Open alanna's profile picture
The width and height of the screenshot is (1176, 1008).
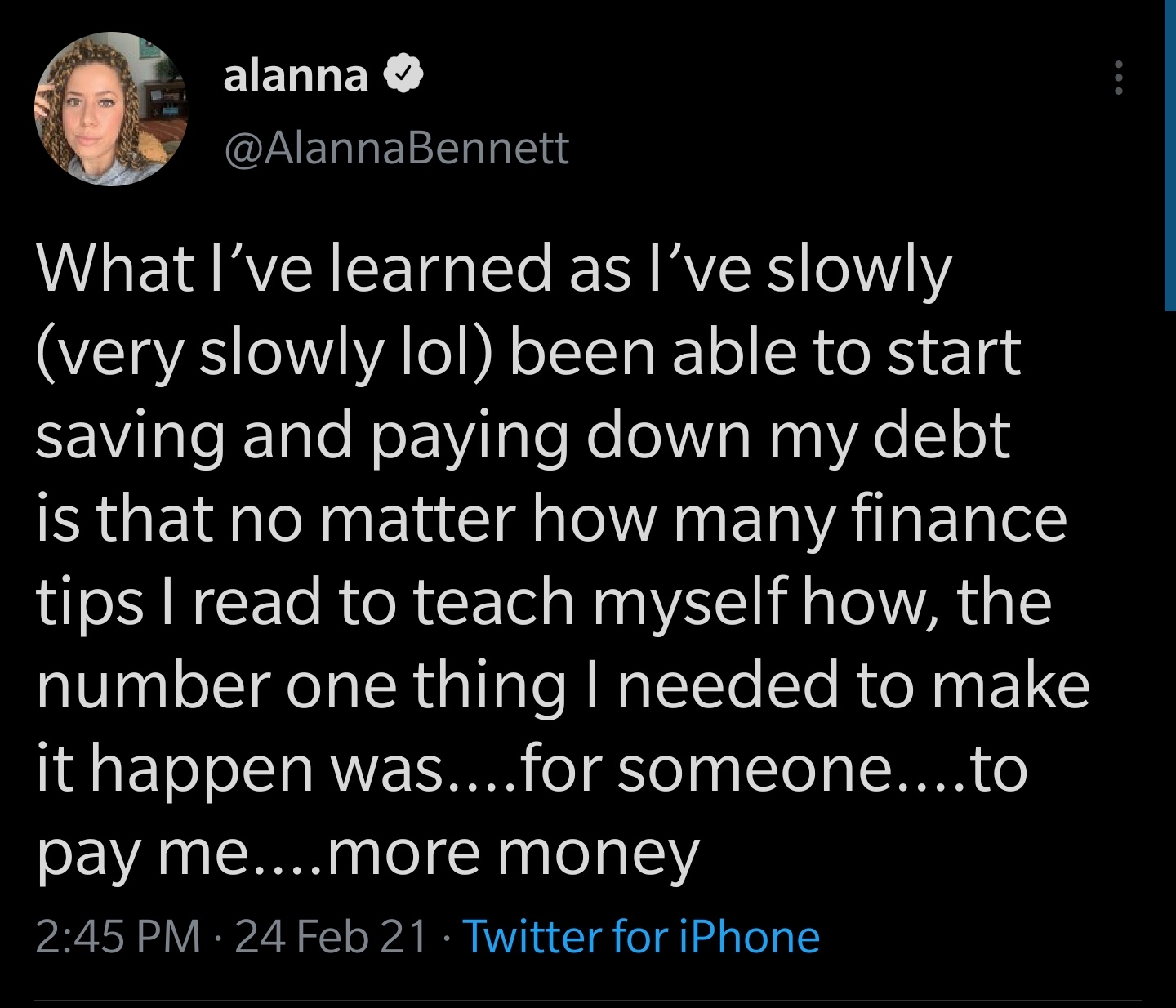110,109
